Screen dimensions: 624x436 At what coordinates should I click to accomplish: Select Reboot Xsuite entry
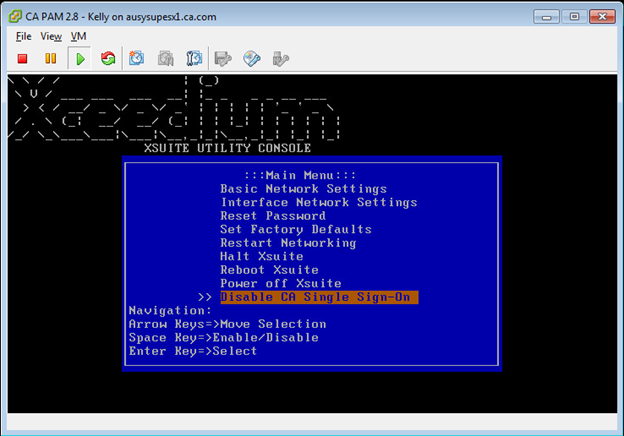click(269, 270)
